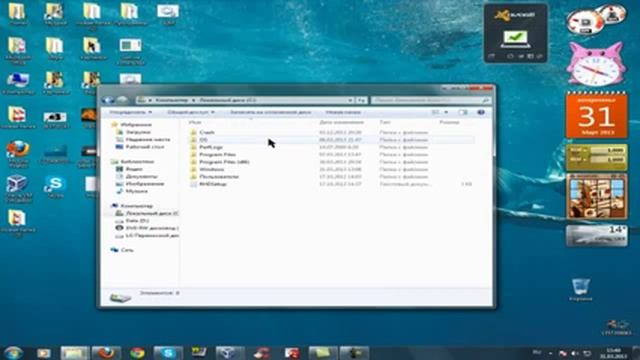This screenshot has height=360, width=640.
Task: Click the "Компьютер" breadcrumb segment
Action: (172, 100)
